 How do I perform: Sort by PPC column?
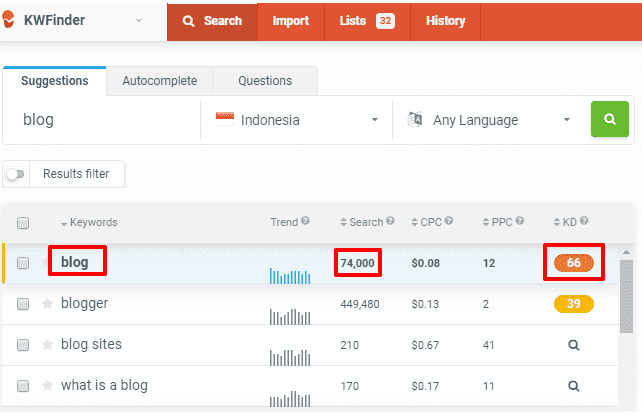pos(497,222)
